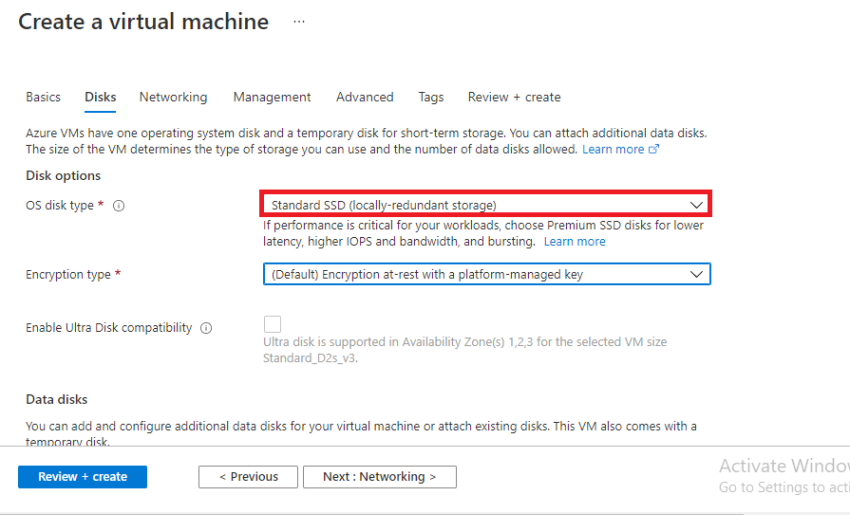Image resolution: width=850 pixels, height=515 pixels.
Task: Click the blue Review + create button
Action: click(x=82, y=477)
